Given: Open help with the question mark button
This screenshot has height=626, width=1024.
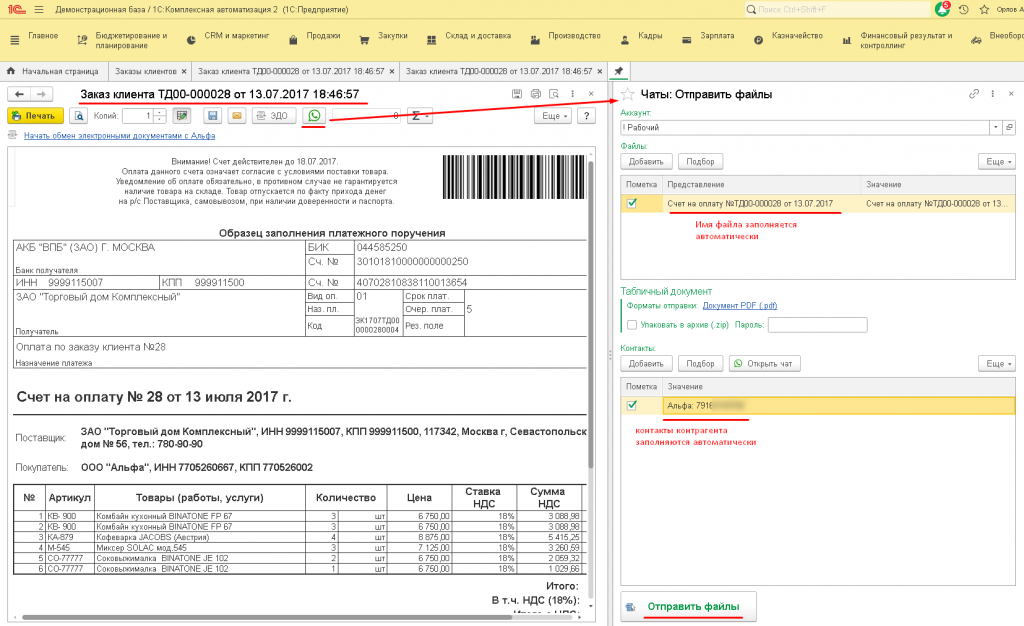Looking at the screenshot, I should coord(586,116).
